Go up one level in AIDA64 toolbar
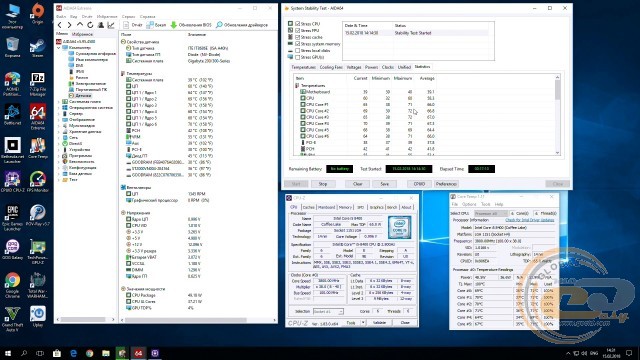Screen dimensions: 640x360 pyautogui.click(x=80, y=25)
